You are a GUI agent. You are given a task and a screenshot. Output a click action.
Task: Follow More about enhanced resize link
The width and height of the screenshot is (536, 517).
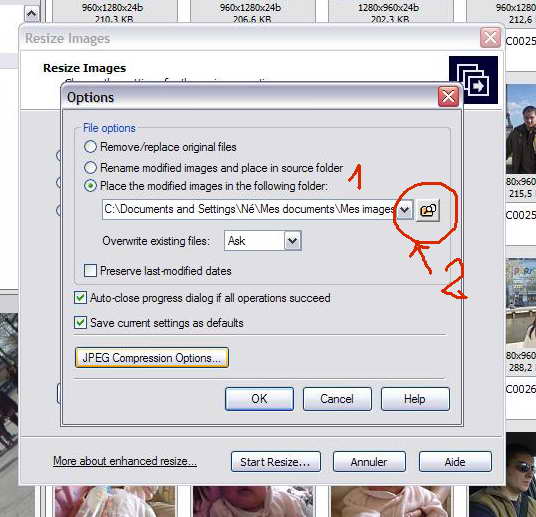point(125,461)
